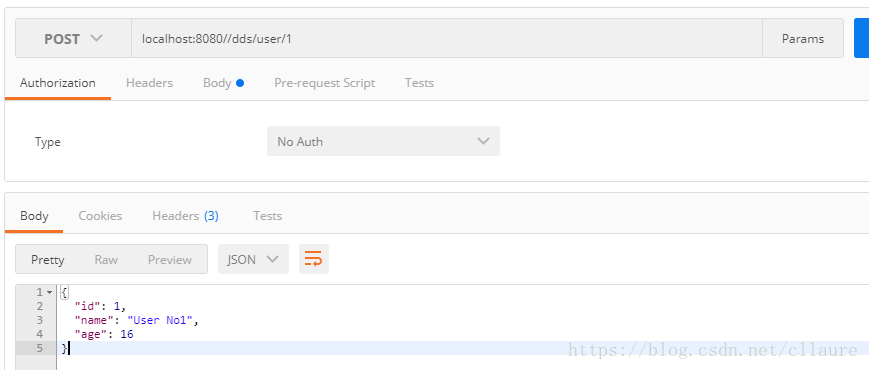Click the blue Send button edge

861,38
